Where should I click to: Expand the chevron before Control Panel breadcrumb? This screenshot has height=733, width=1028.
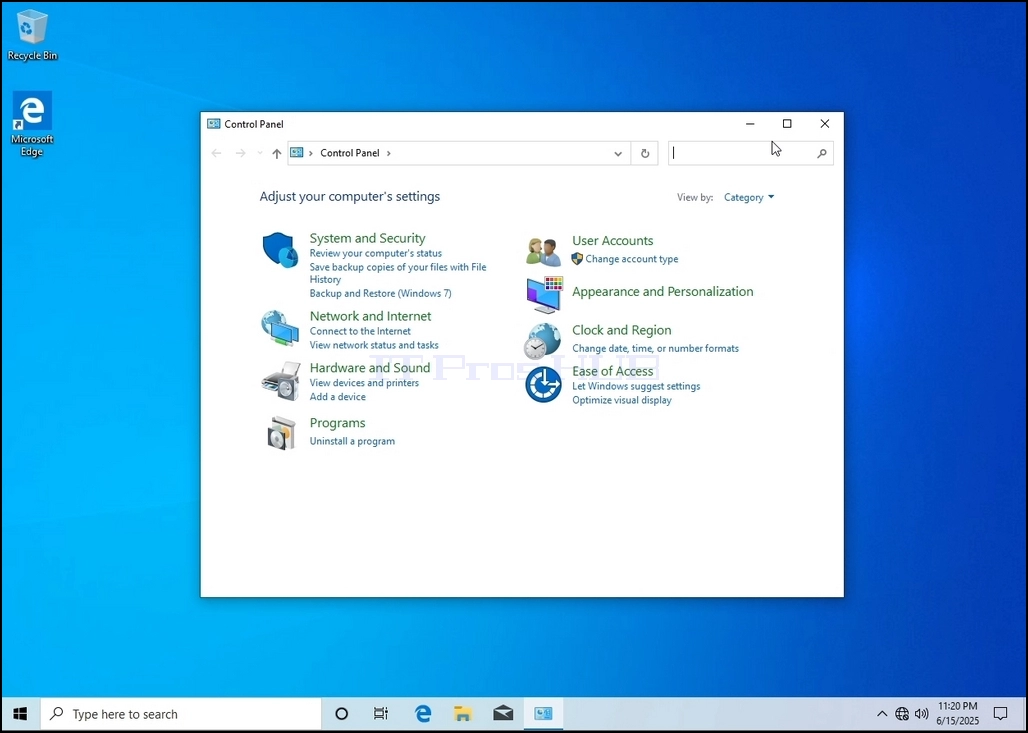point(311,153)
